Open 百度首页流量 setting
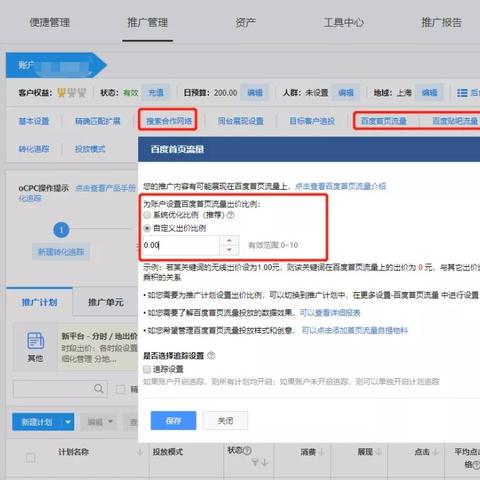480x480 pixels. pyautogui.click(x=384, y=121)
